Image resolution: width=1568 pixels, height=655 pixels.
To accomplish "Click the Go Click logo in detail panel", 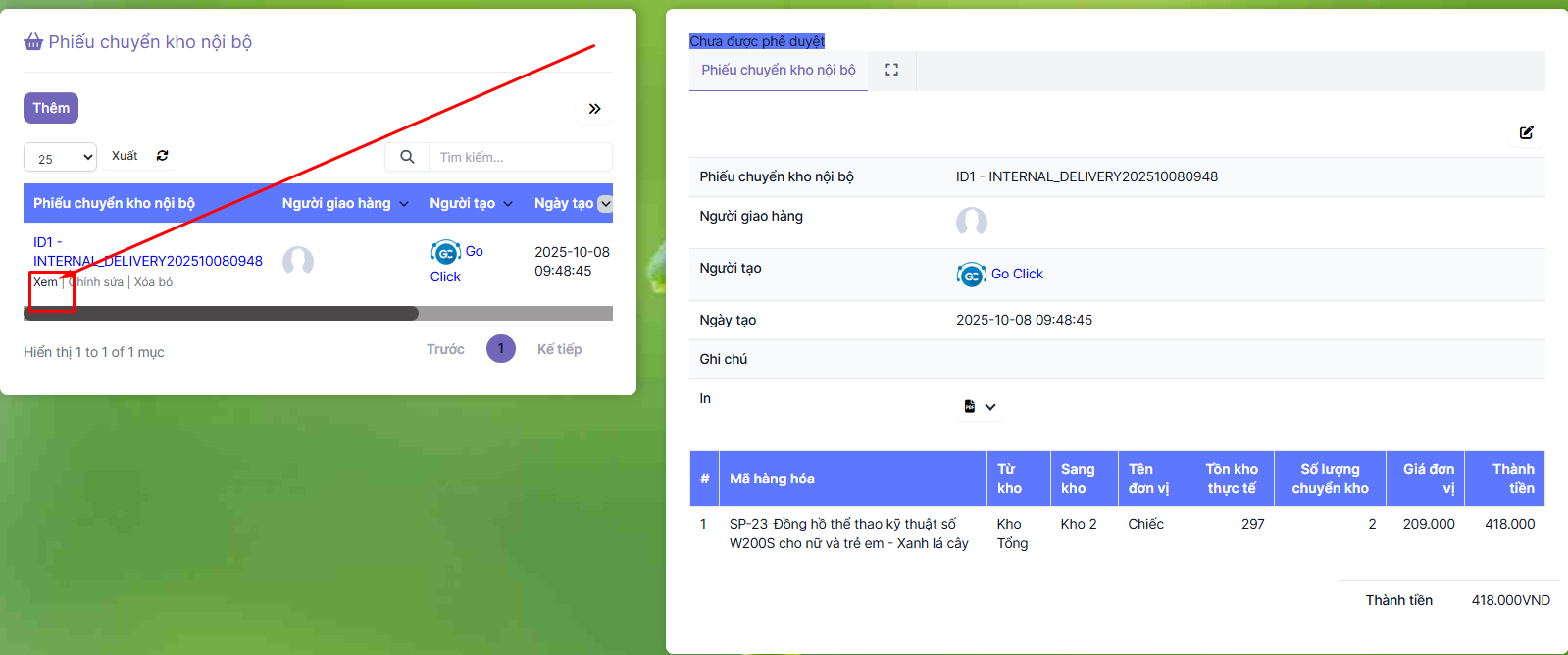I will point(971,276).
